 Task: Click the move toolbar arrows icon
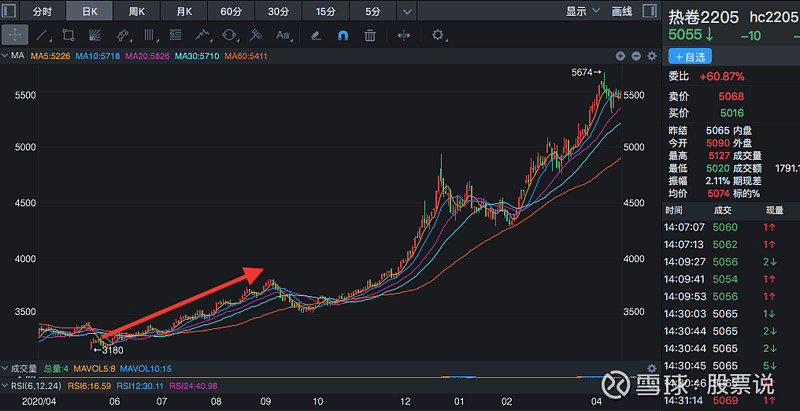pos(404,35)
